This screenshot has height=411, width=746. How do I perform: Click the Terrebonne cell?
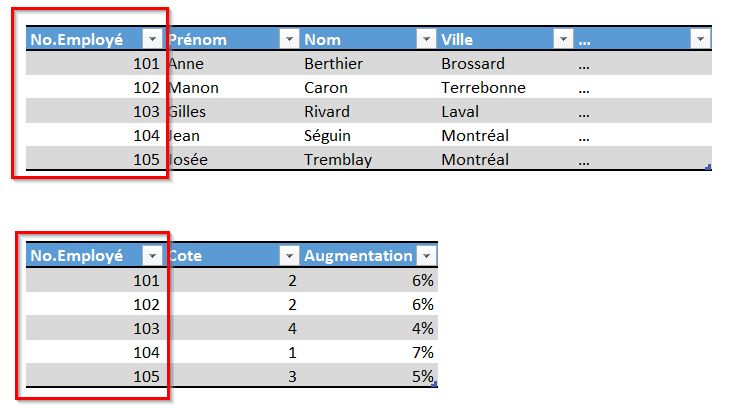tap(483, 88)
